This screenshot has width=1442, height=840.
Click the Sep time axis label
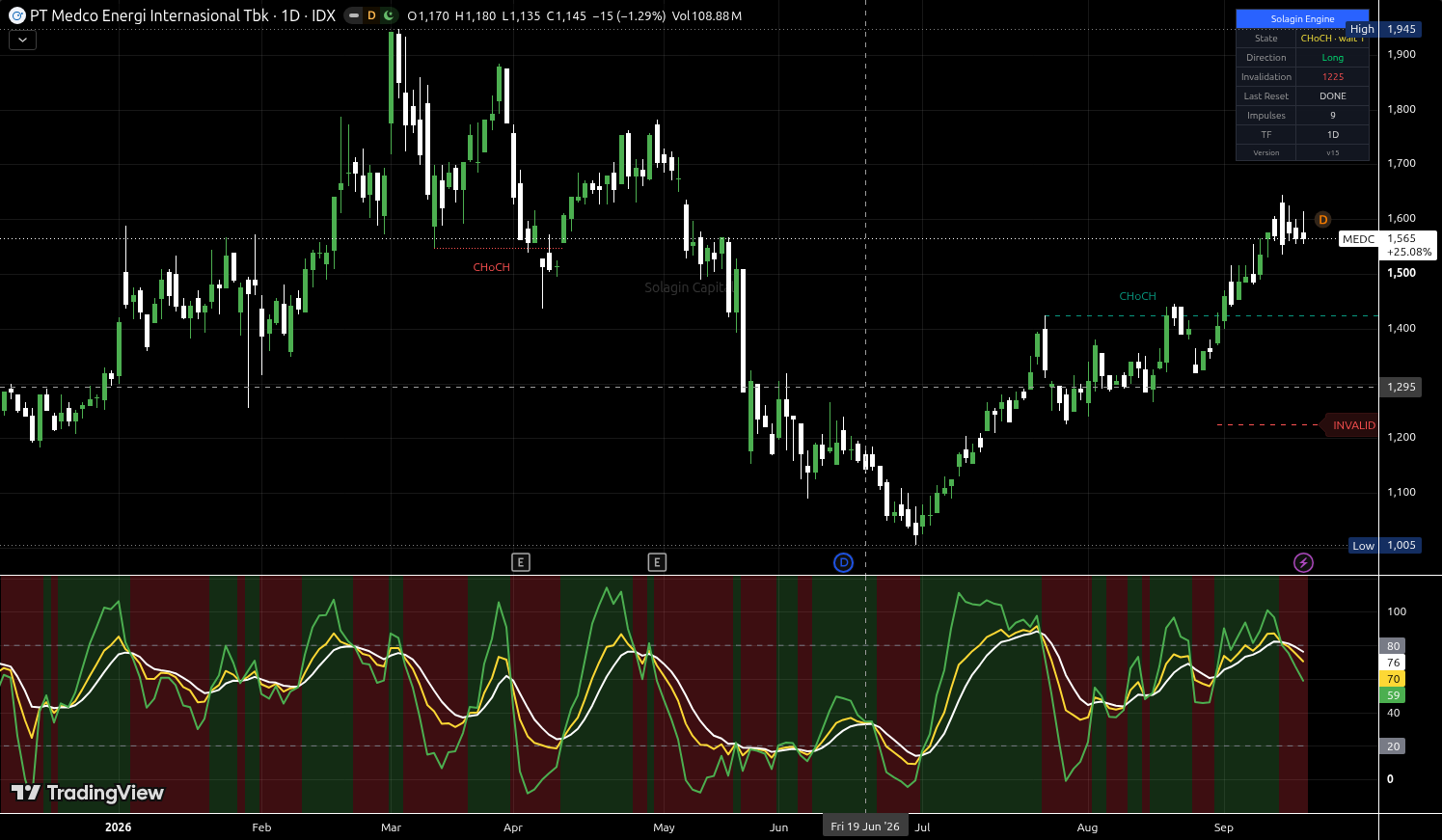point(1223,827)
